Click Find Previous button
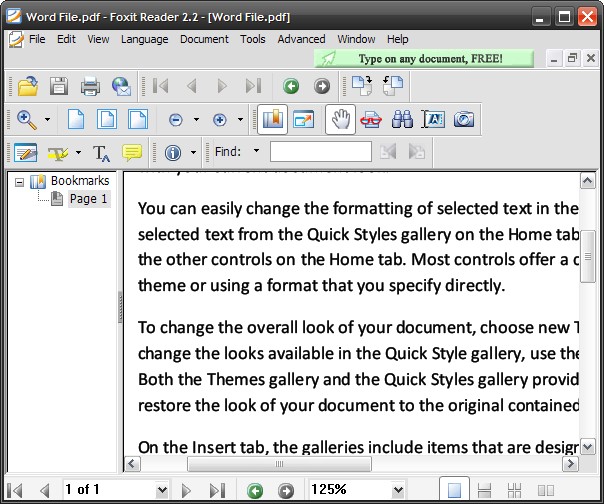 [388, 151]
